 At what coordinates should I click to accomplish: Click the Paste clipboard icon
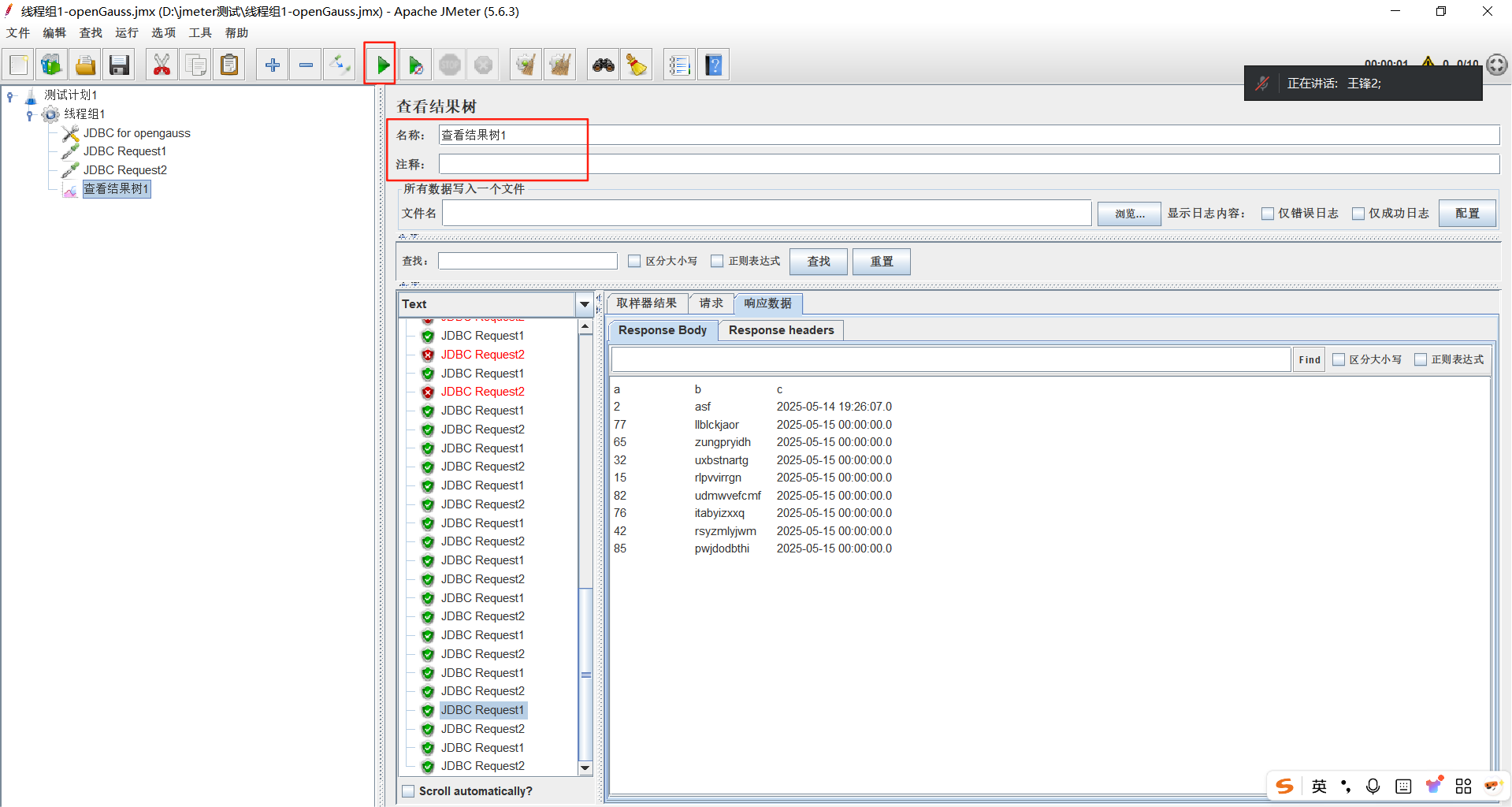[229, 65]
